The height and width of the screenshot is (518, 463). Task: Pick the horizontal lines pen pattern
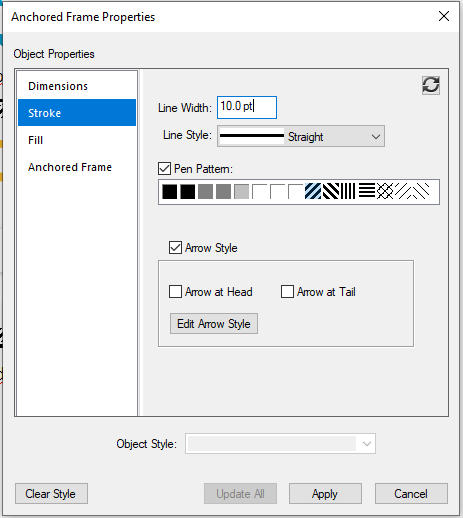point(367,191)
